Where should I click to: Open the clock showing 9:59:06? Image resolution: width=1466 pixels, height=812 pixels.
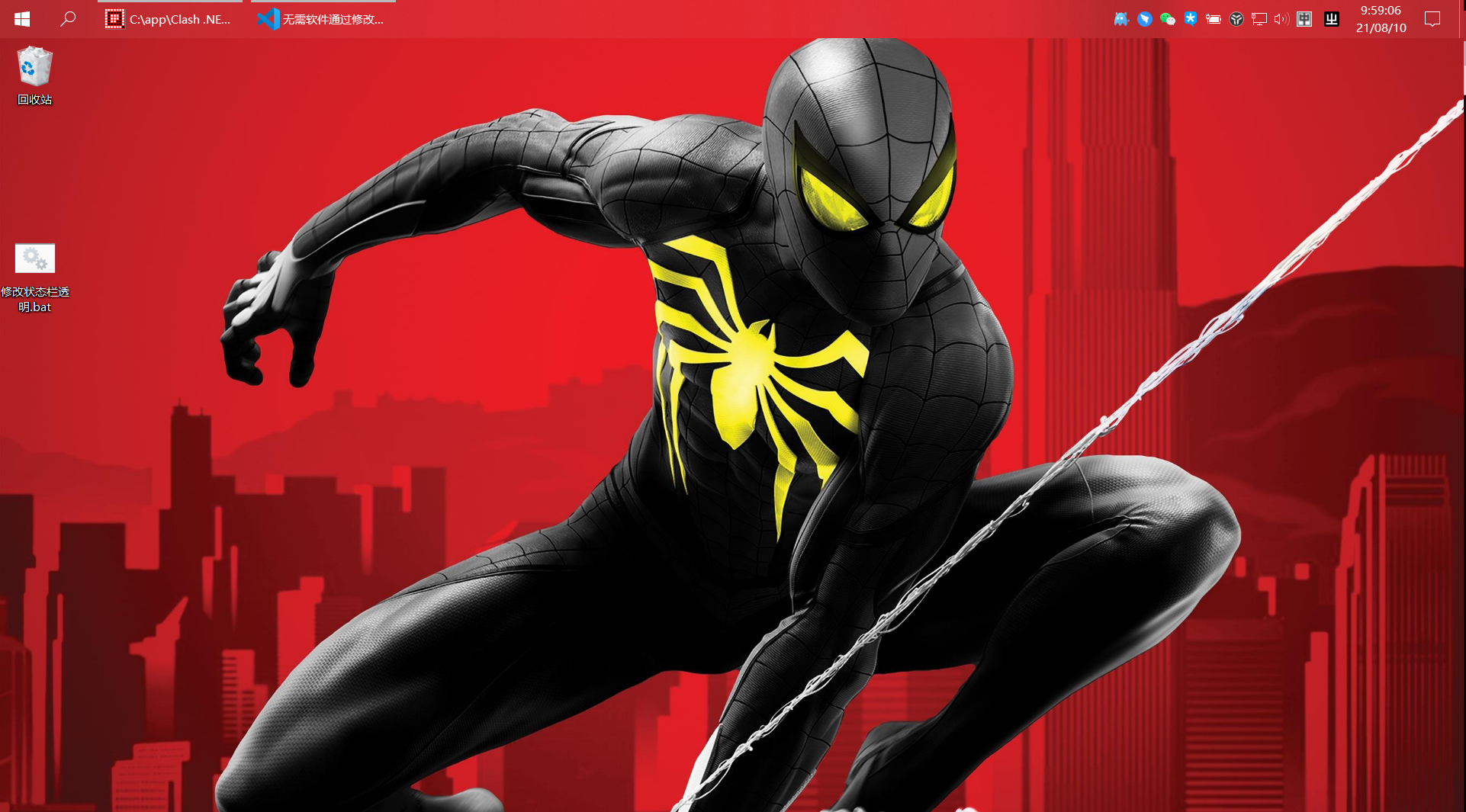tap(1381, 19)
